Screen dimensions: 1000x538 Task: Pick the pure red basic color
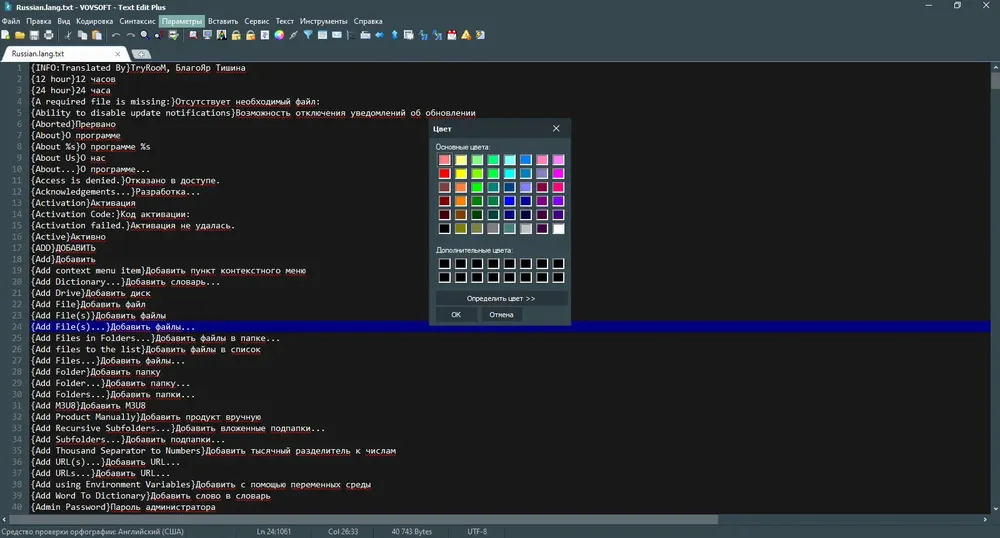point(445,173)
